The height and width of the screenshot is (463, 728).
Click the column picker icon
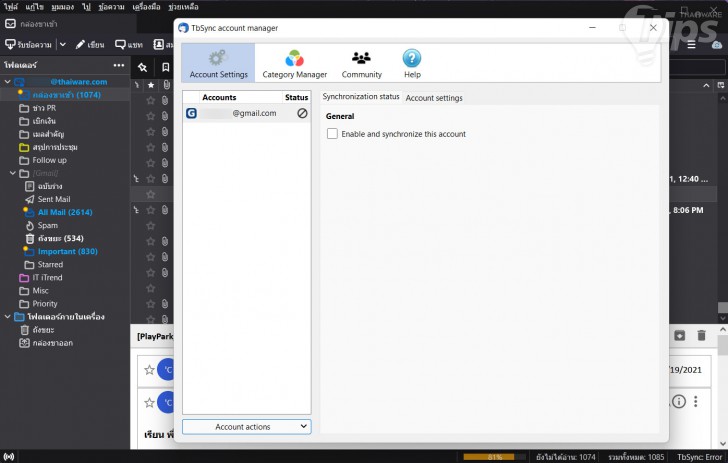pos(721,85)
